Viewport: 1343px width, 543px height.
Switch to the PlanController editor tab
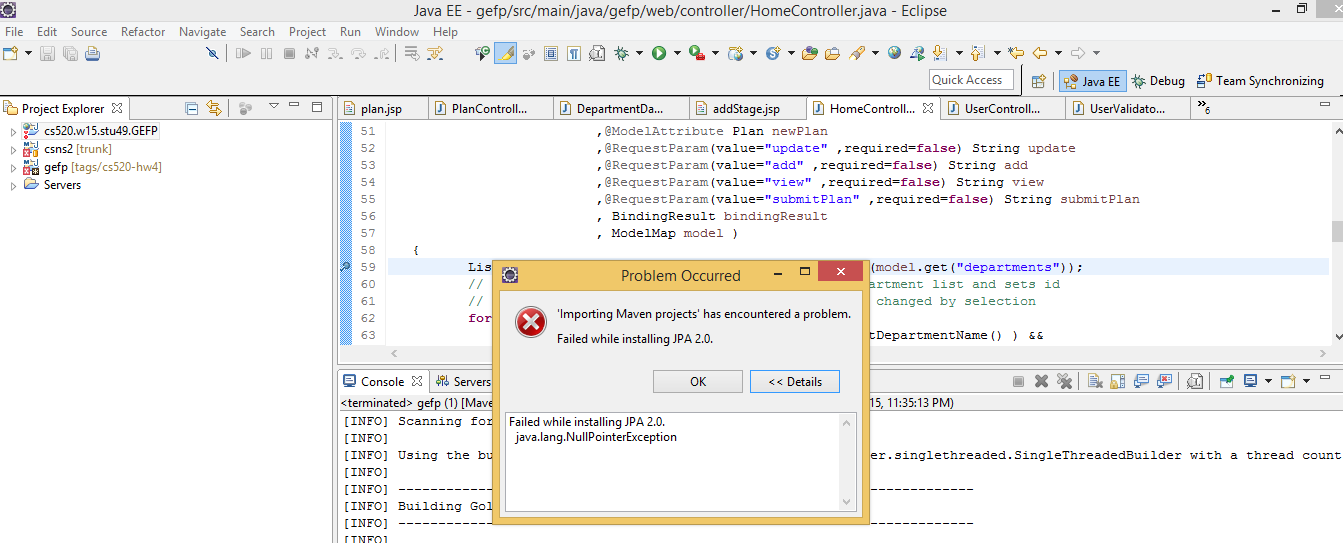(488, 109)
